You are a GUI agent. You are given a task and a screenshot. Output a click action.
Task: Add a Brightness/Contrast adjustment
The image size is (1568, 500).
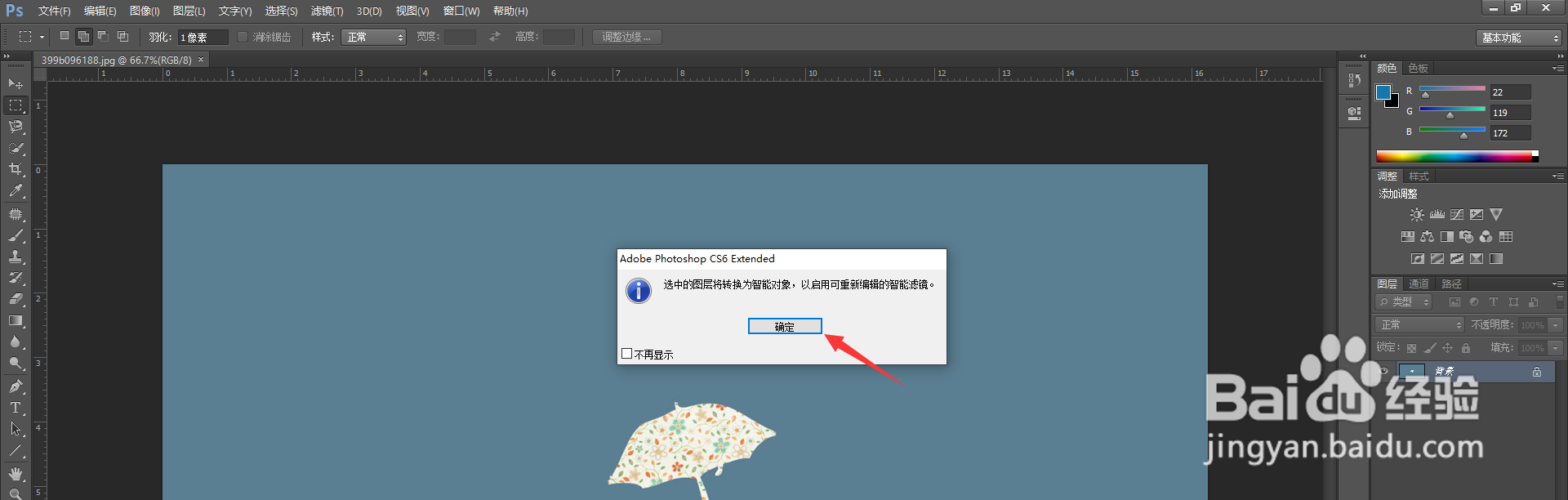tap(1417, 215)
